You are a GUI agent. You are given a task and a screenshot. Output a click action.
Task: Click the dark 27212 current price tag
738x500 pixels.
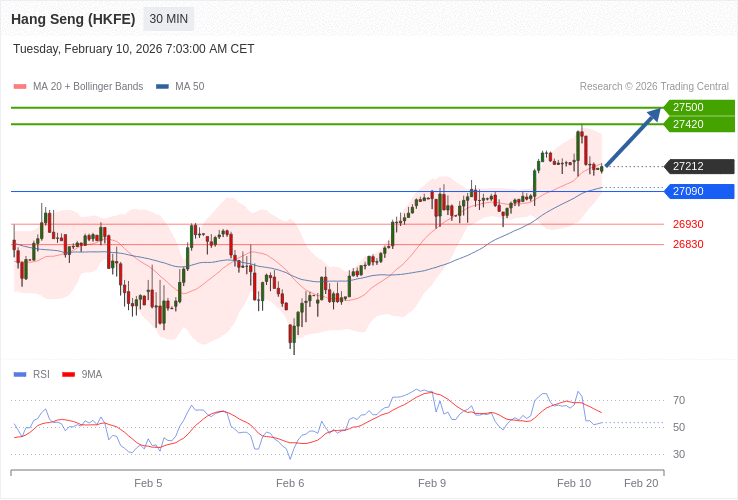coord(699,167)
